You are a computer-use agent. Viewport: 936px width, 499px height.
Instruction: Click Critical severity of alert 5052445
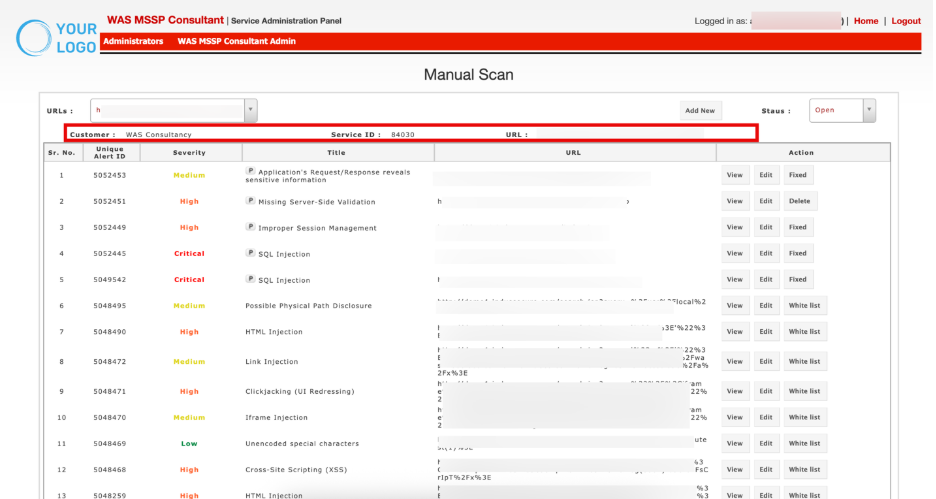click(189, 254)
